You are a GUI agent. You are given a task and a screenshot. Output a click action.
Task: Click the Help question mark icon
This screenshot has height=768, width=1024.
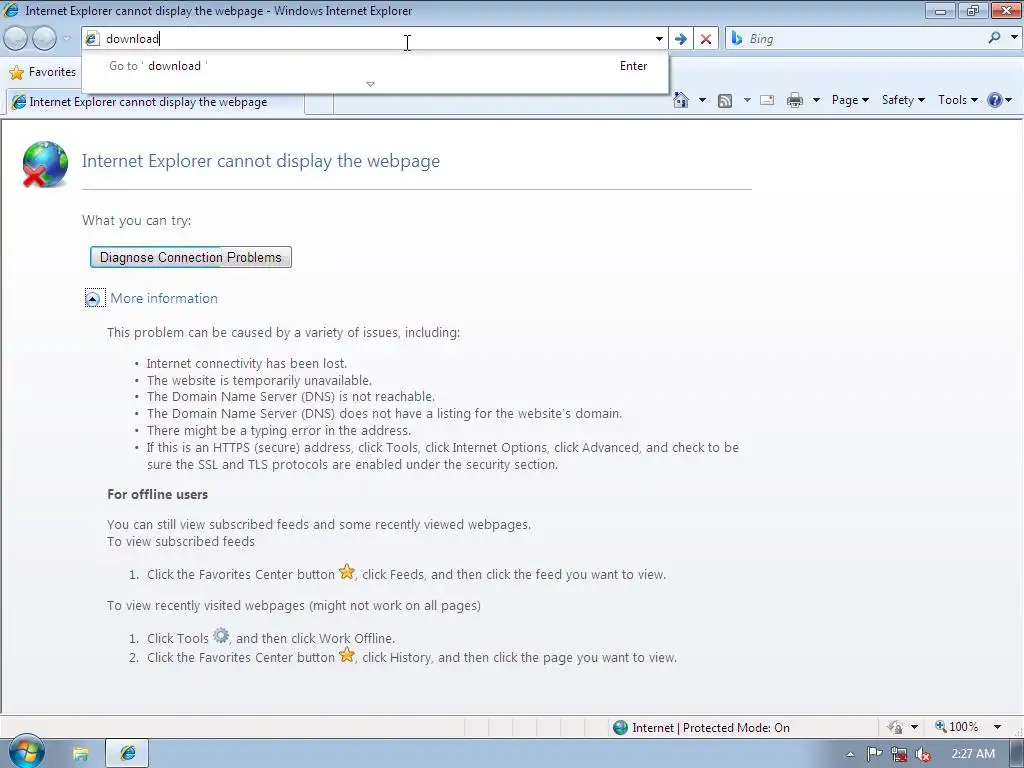pos(995,100)
